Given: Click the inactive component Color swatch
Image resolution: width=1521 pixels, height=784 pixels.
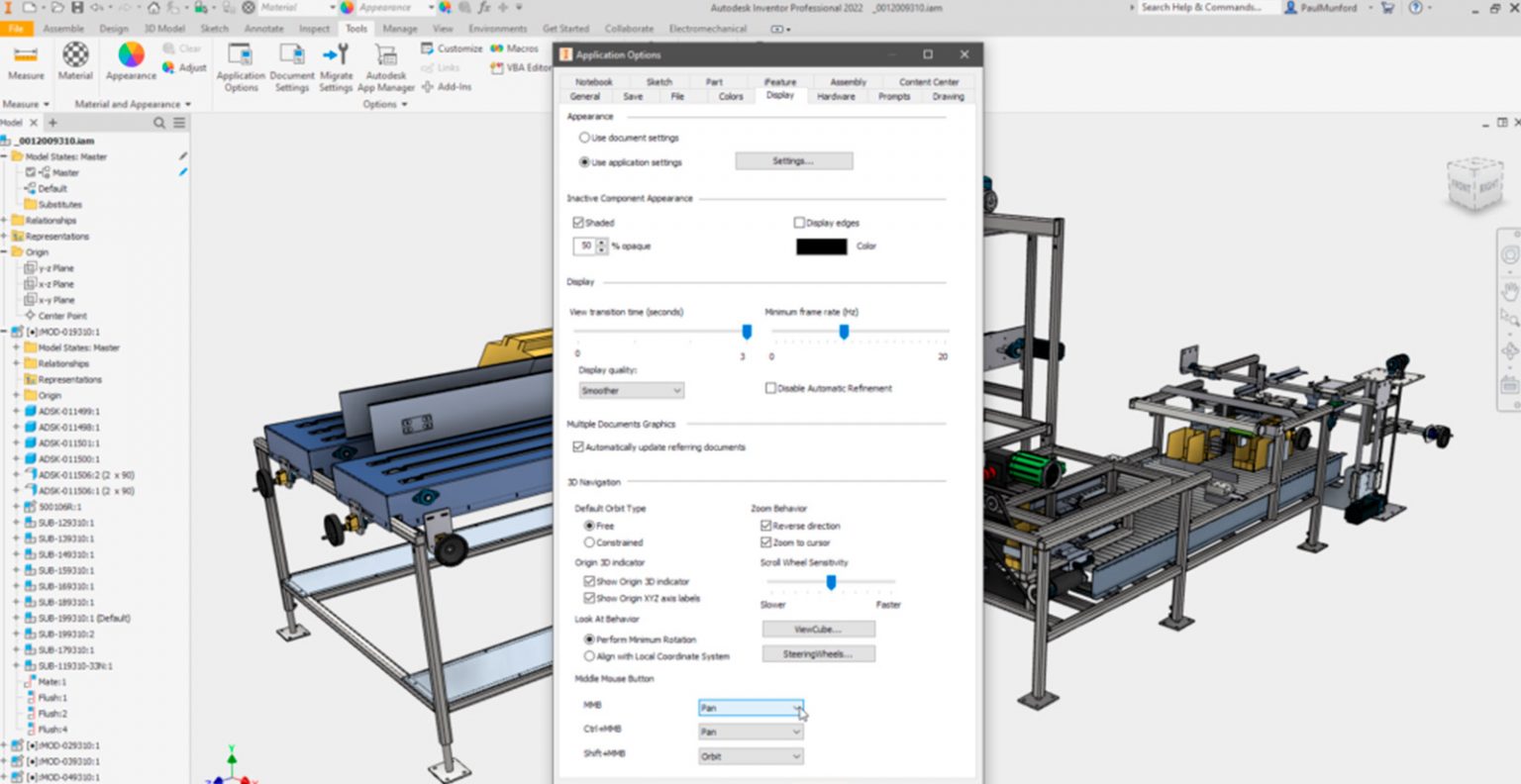Looking at the screenshot, I should tap(819, 245).
